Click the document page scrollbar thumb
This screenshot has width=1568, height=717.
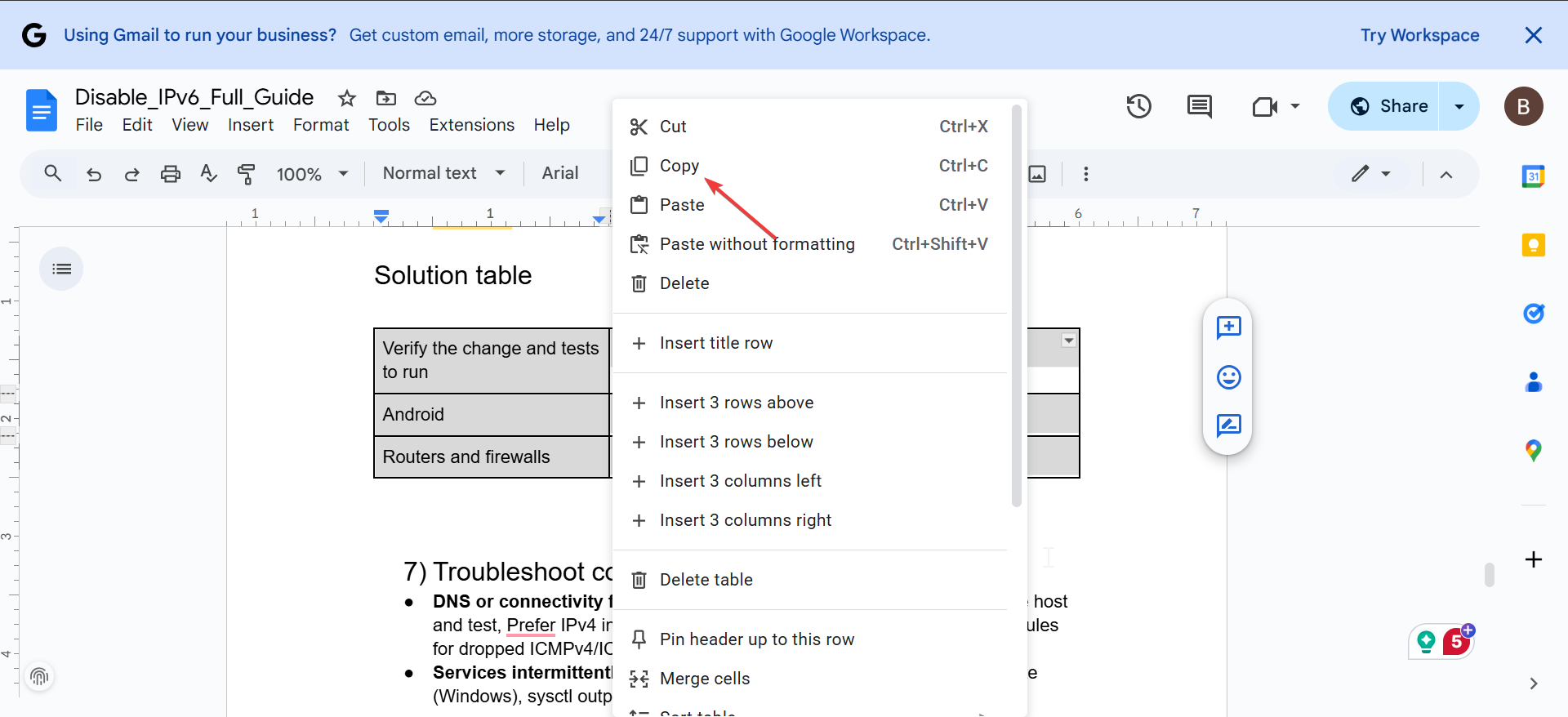(x=1489, y=574)
